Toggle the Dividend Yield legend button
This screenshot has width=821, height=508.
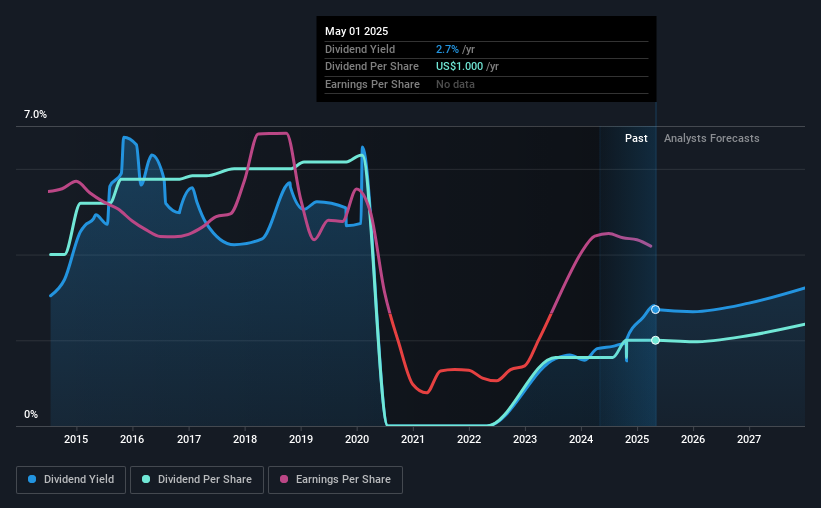tap(71, 480)
